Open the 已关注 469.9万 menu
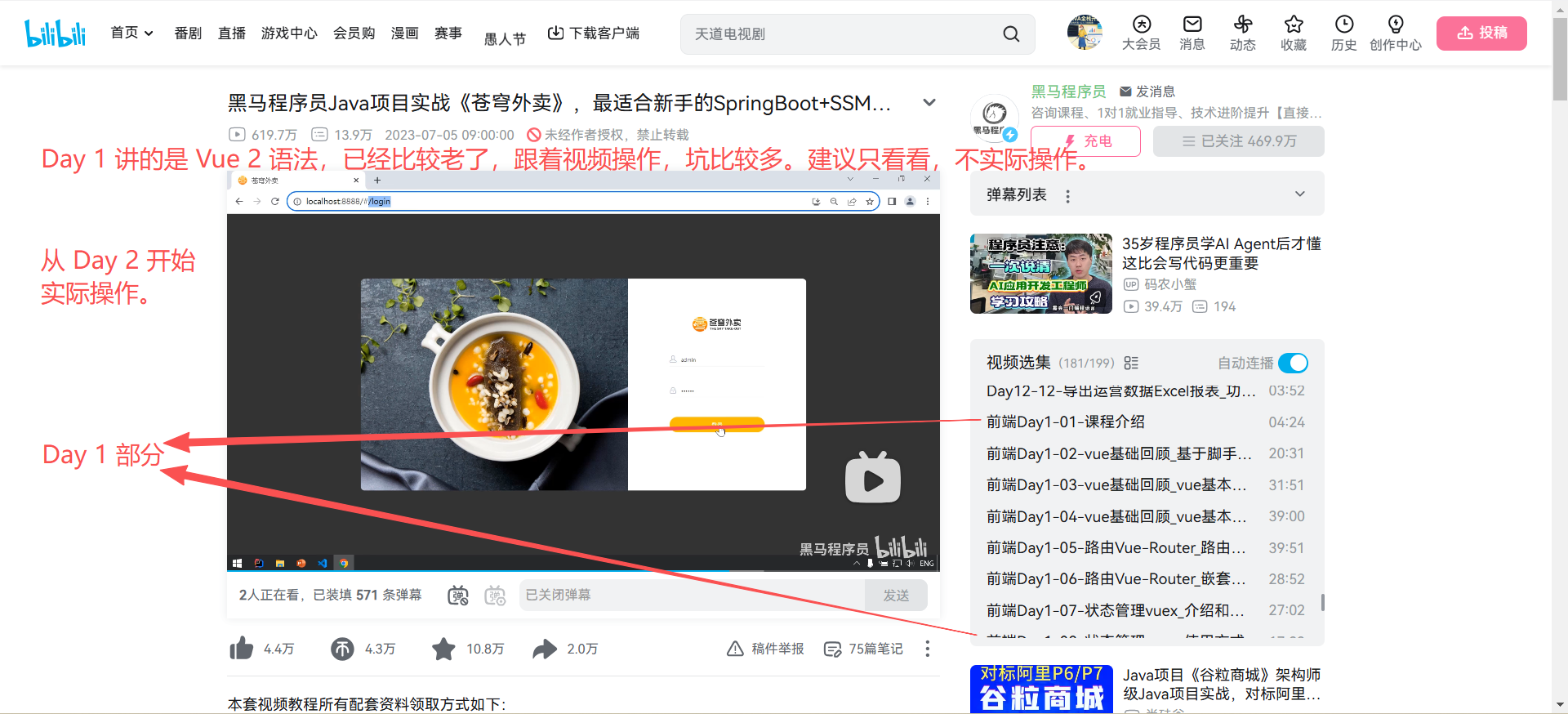The image size is (1568, 714). tap(1238, 141)
